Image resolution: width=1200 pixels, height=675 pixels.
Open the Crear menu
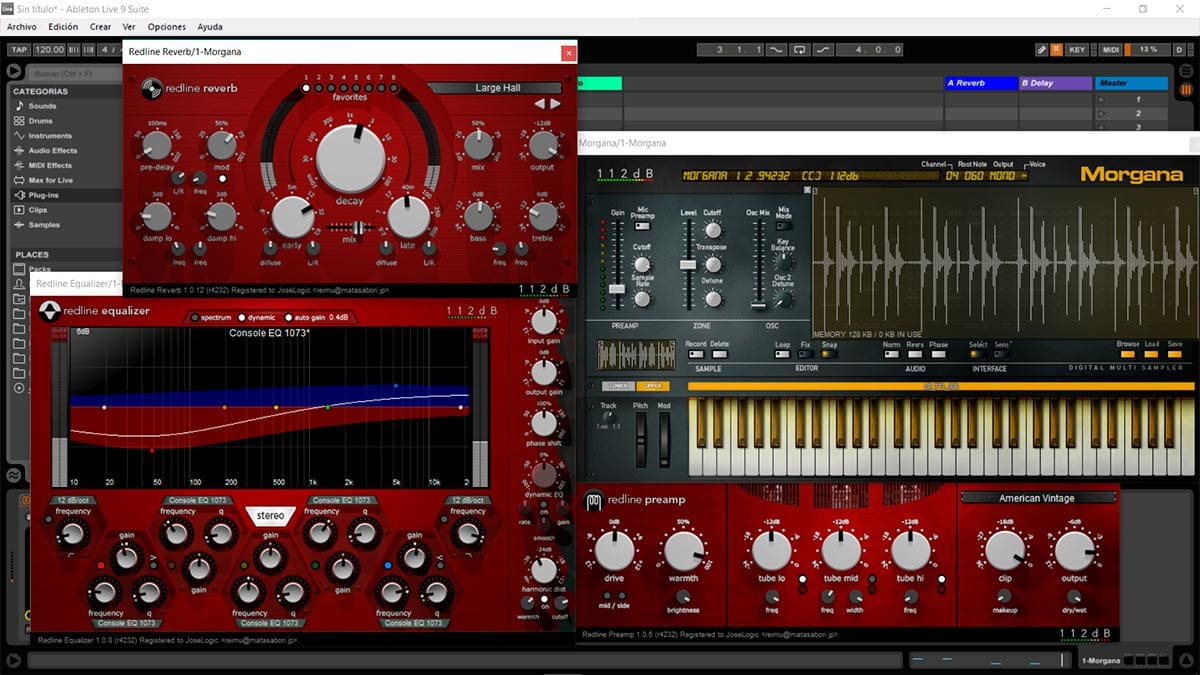pyautogui.click(x=100, y=27)
